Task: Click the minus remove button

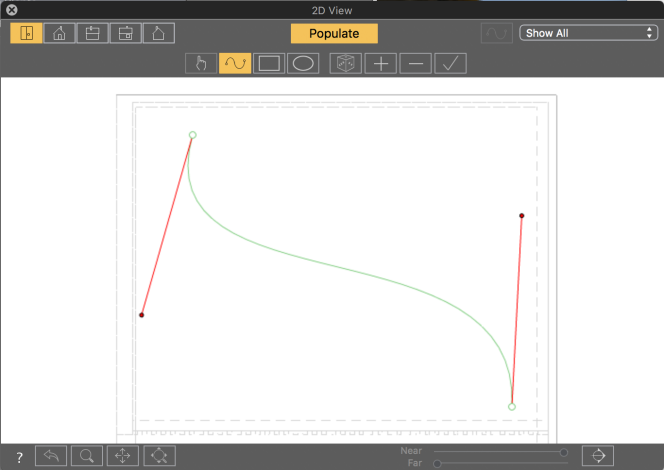Action: (x=415, y=64)
